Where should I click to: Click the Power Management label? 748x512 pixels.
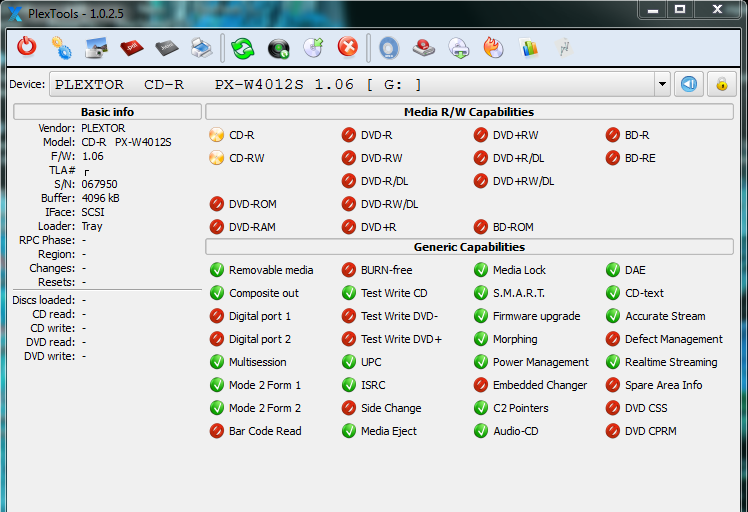(x=540, y=362)
